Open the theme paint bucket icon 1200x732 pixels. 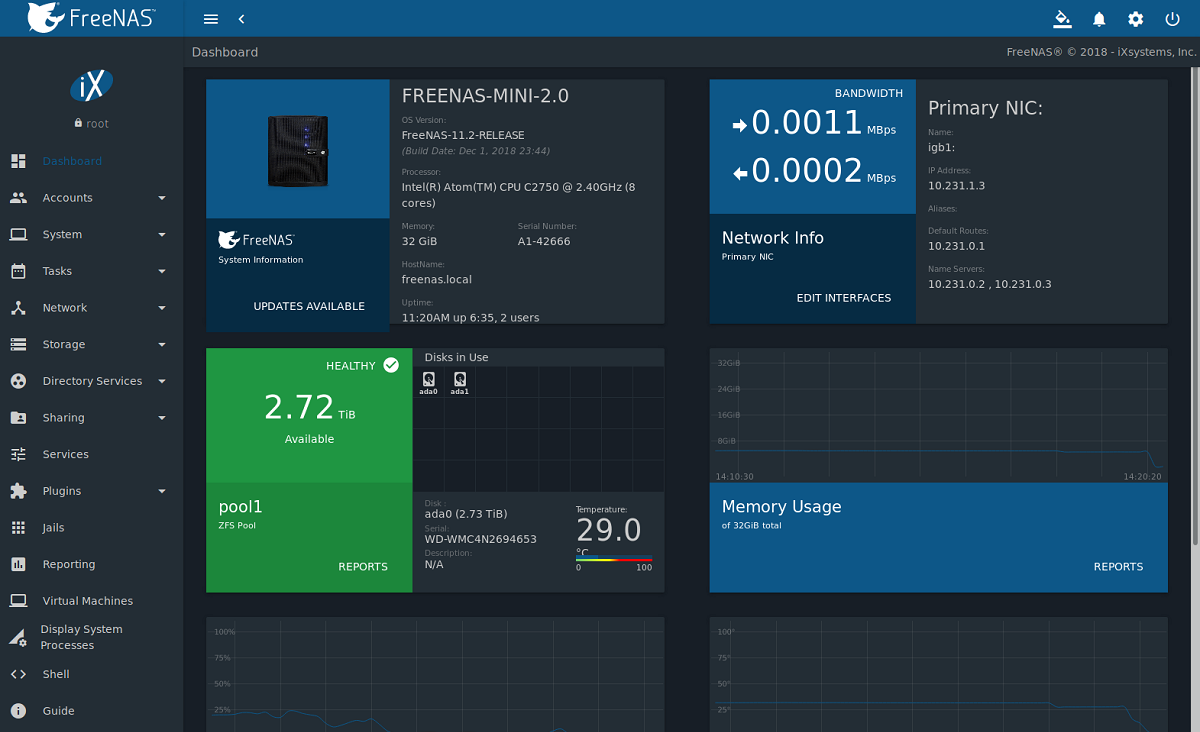point(1062,19)
